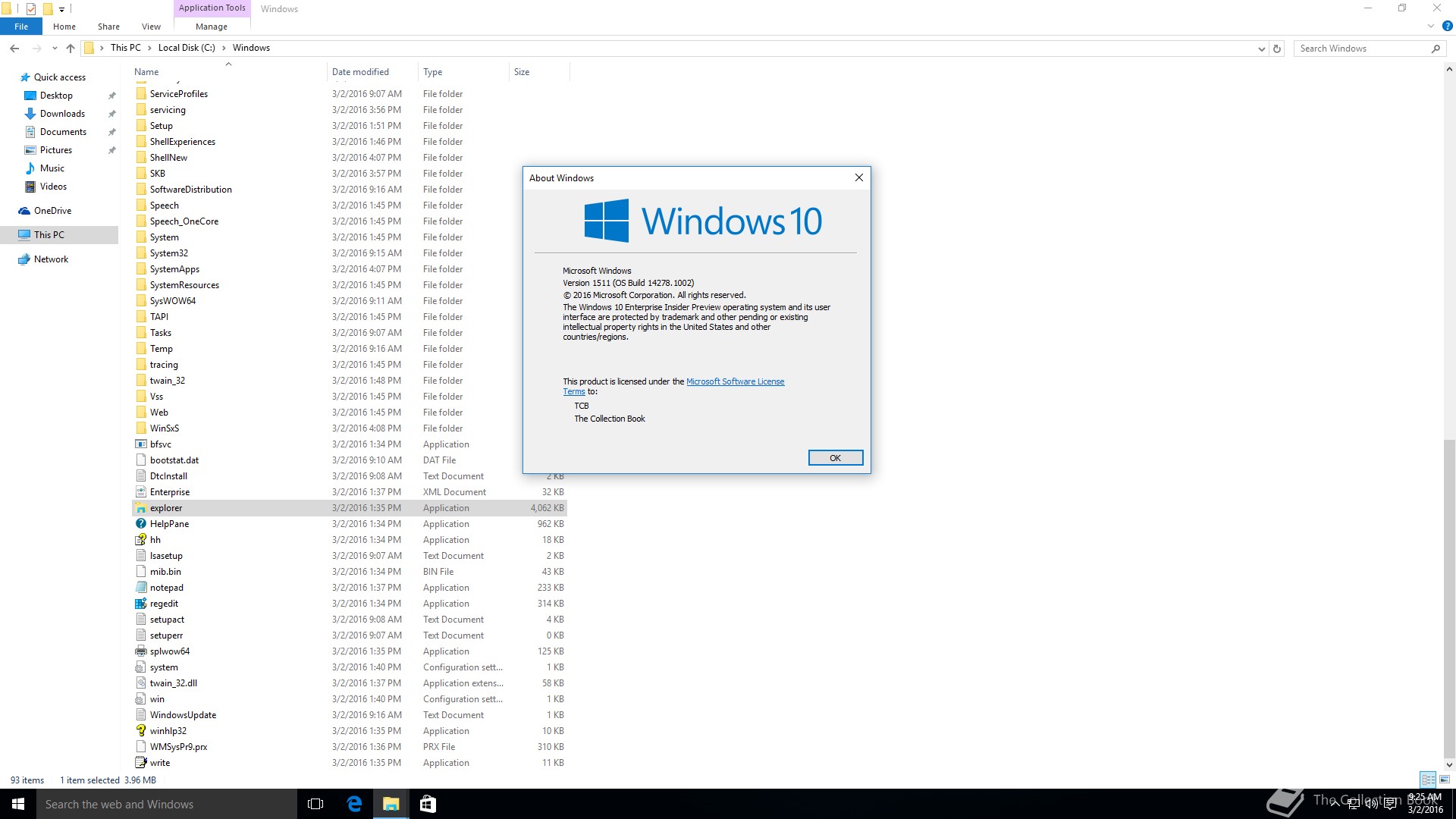The height and width of the screenshot is (819, 1456).
Task: Open the regedit application icon
Action: point(140,604)
